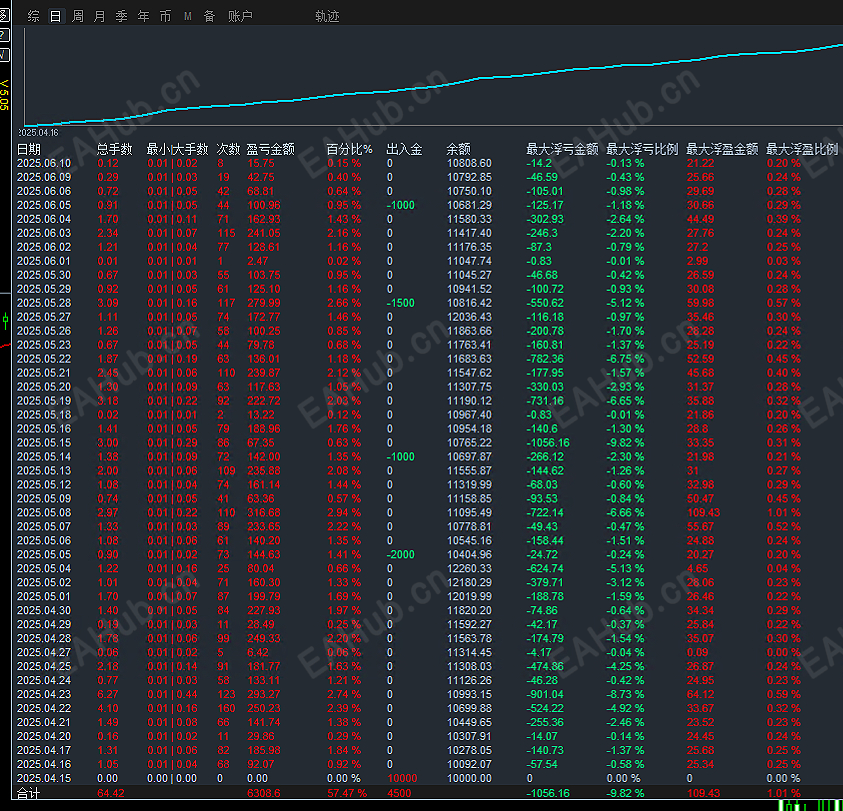Click total lots 64.42 in 合计 row
The image size is (843, 811).
tap(111, 793)
